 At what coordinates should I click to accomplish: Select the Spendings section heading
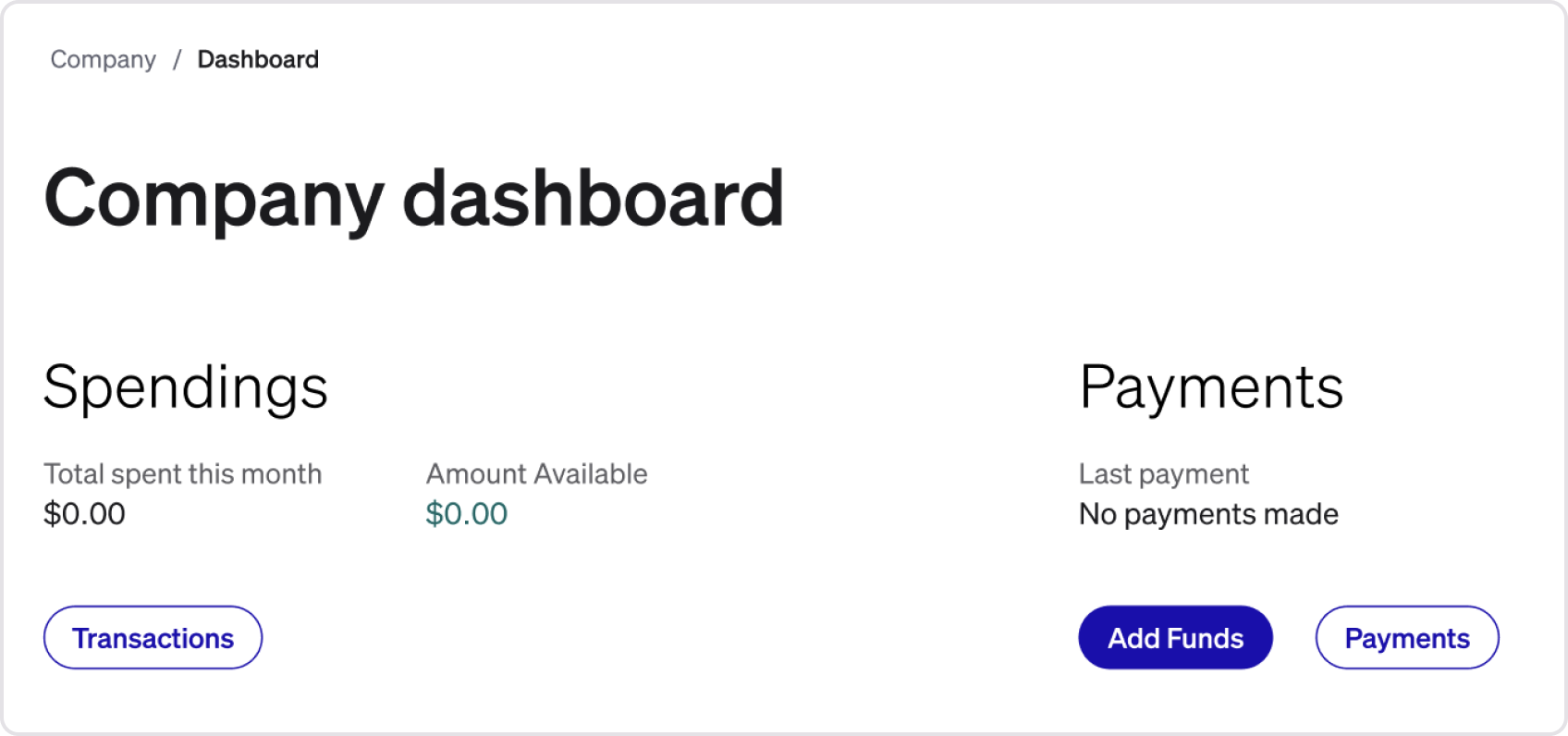click(x=185, y=386)
